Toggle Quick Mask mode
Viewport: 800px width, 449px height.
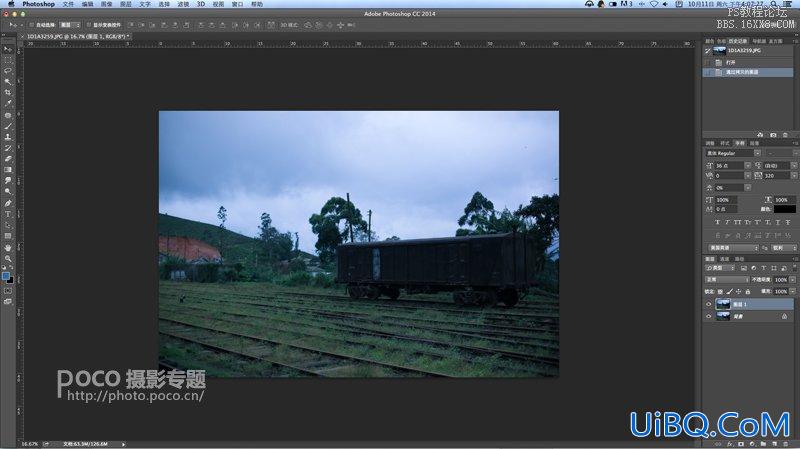[x=8, y=291]
